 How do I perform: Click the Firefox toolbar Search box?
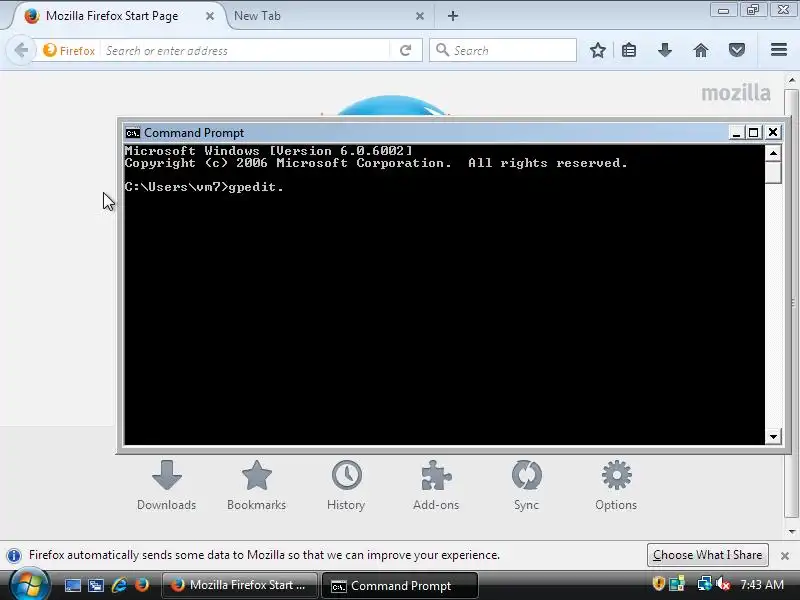[503, 51]
